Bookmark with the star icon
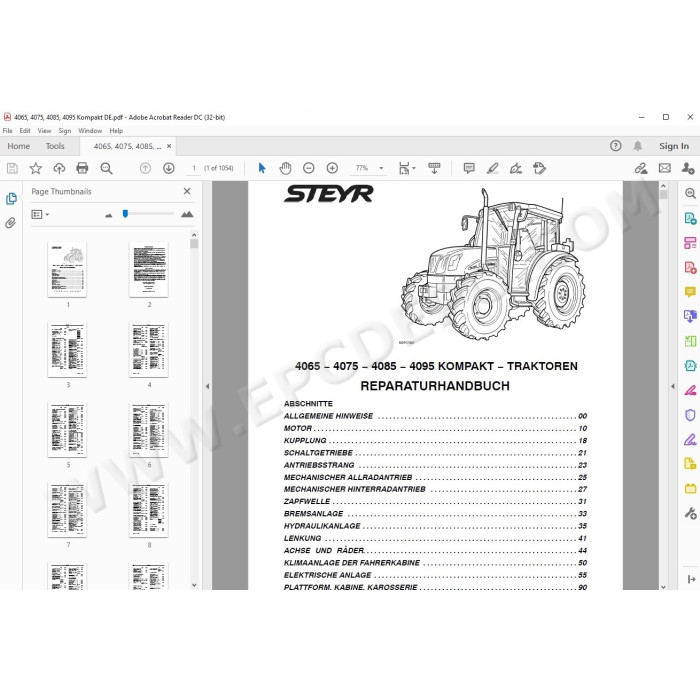700x700 pixels. [35, 168]
